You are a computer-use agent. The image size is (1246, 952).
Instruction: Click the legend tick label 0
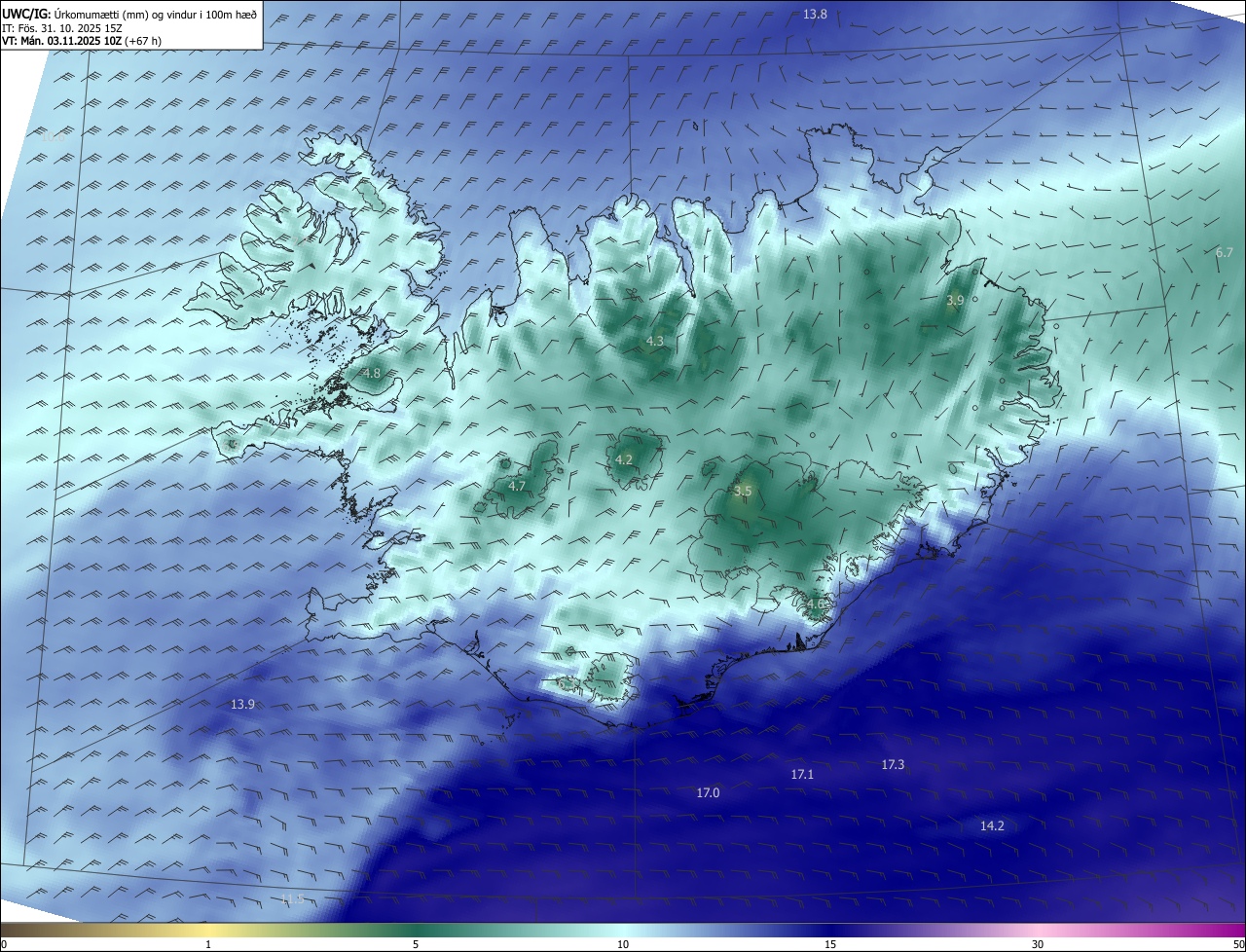click(4, 944)
